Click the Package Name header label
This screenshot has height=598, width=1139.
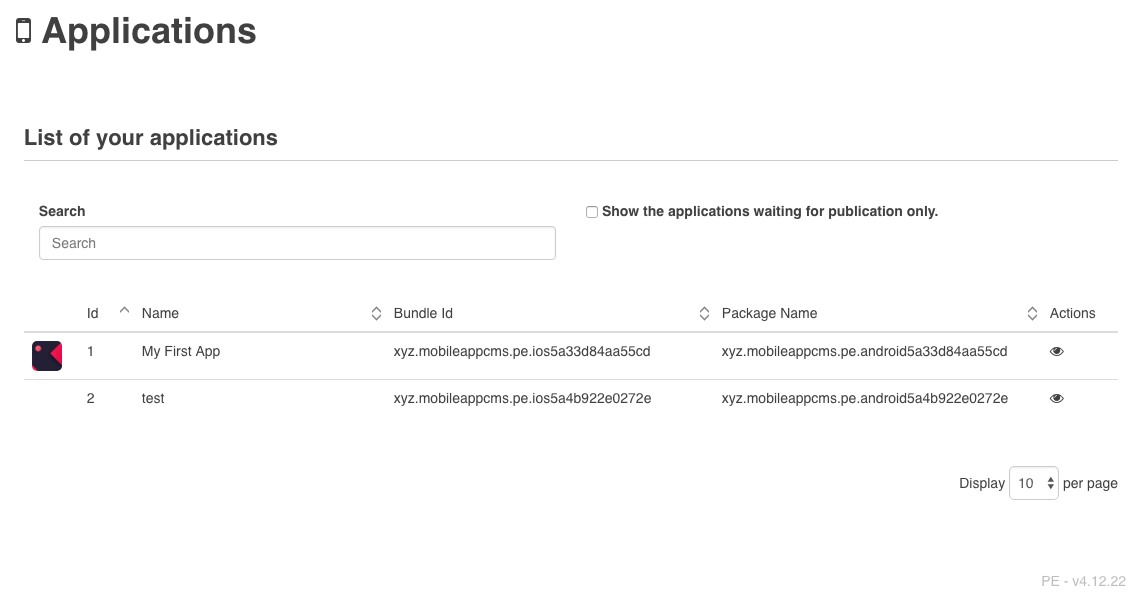click(x=769, y=314)
